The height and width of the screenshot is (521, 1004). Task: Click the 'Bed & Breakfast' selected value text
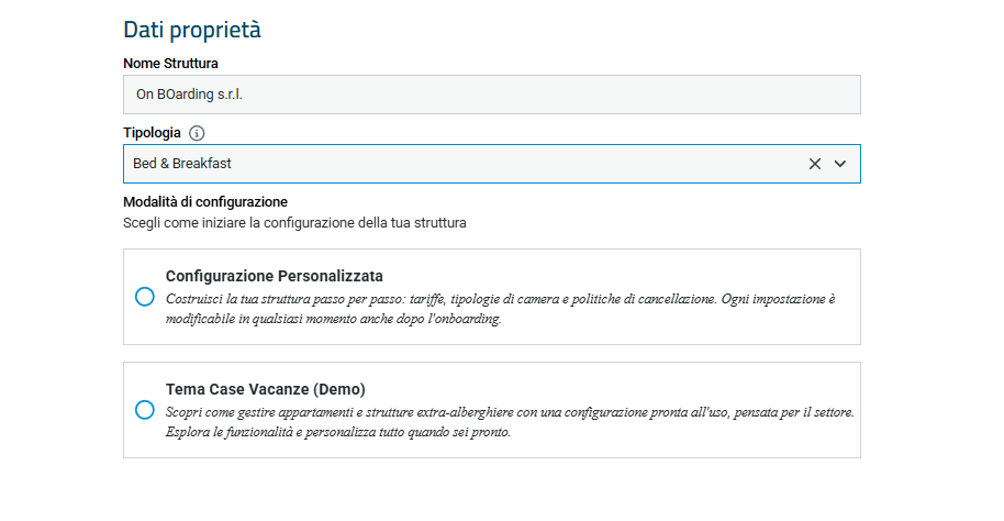[182, 163]
